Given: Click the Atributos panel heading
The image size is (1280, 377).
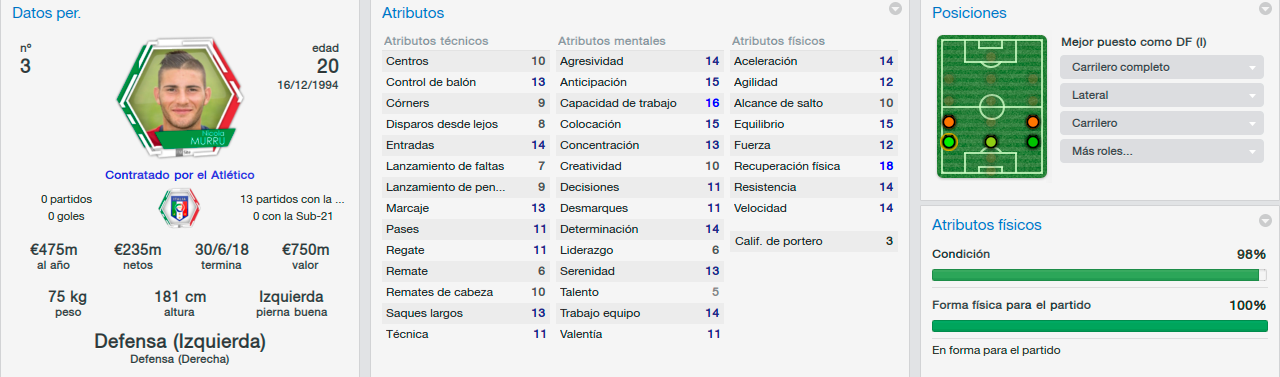Looking at the screenshot, I should [413, 13].
